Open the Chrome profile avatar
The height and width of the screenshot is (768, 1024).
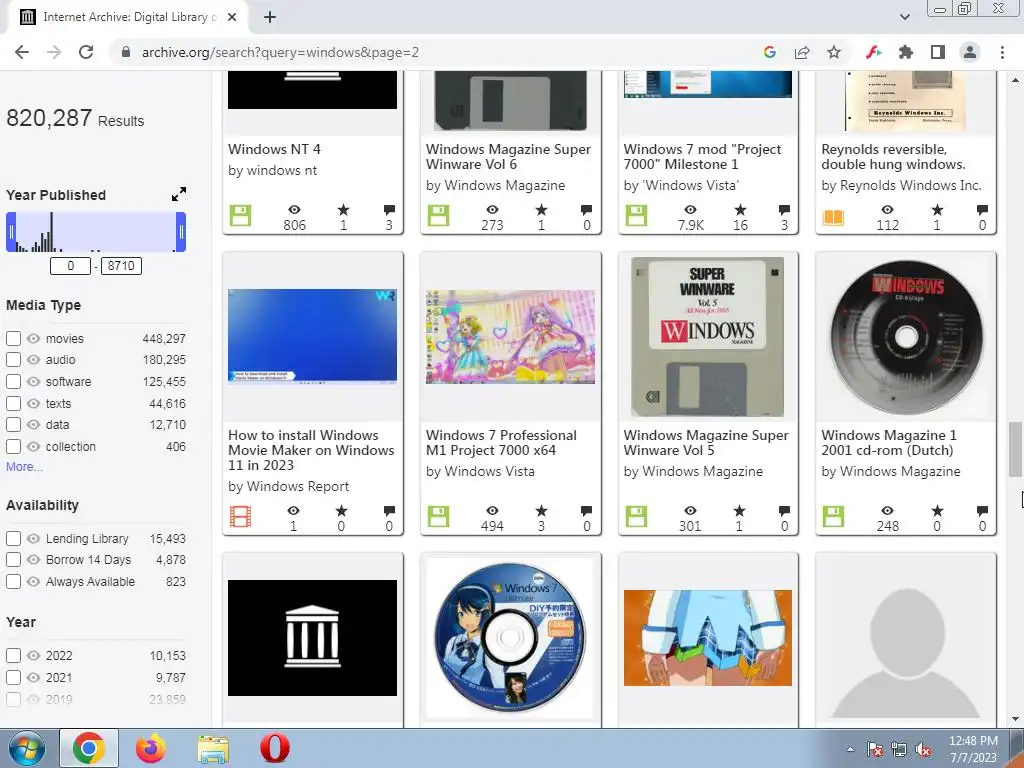[x=970, y=52]
